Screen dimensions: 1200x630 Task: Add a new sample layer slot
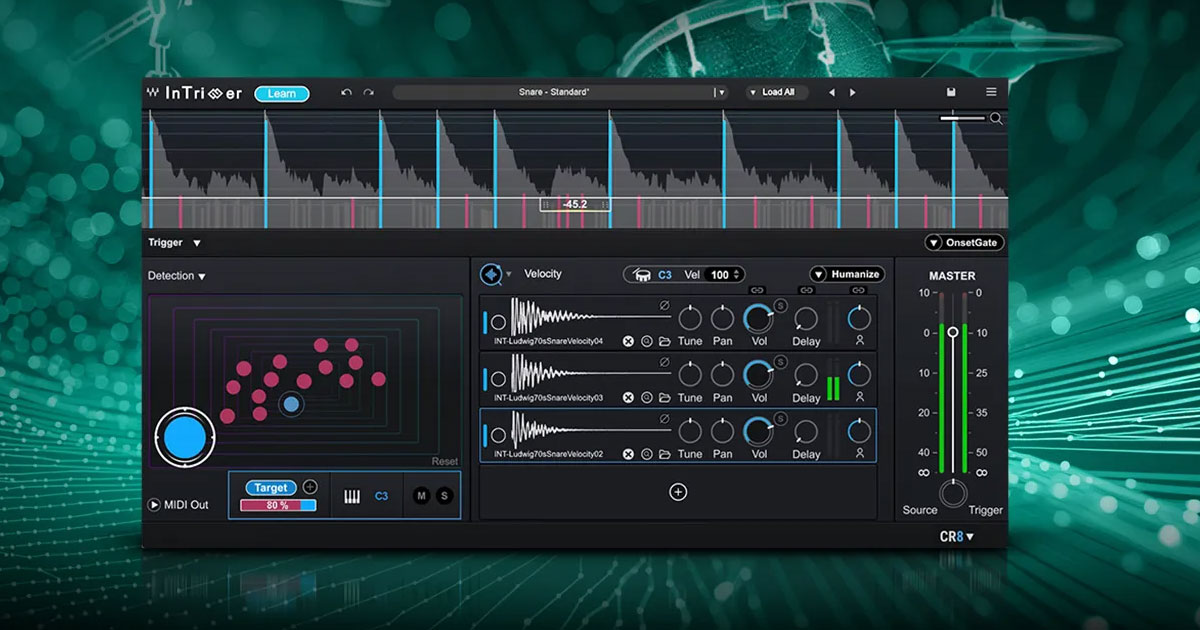(x=678, y=492)
